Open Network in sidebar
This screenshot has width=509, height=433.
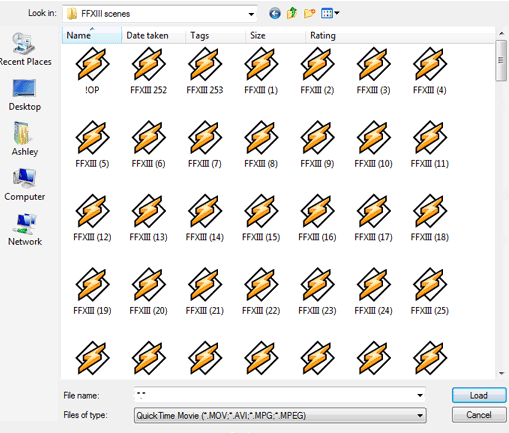[25, 230]
